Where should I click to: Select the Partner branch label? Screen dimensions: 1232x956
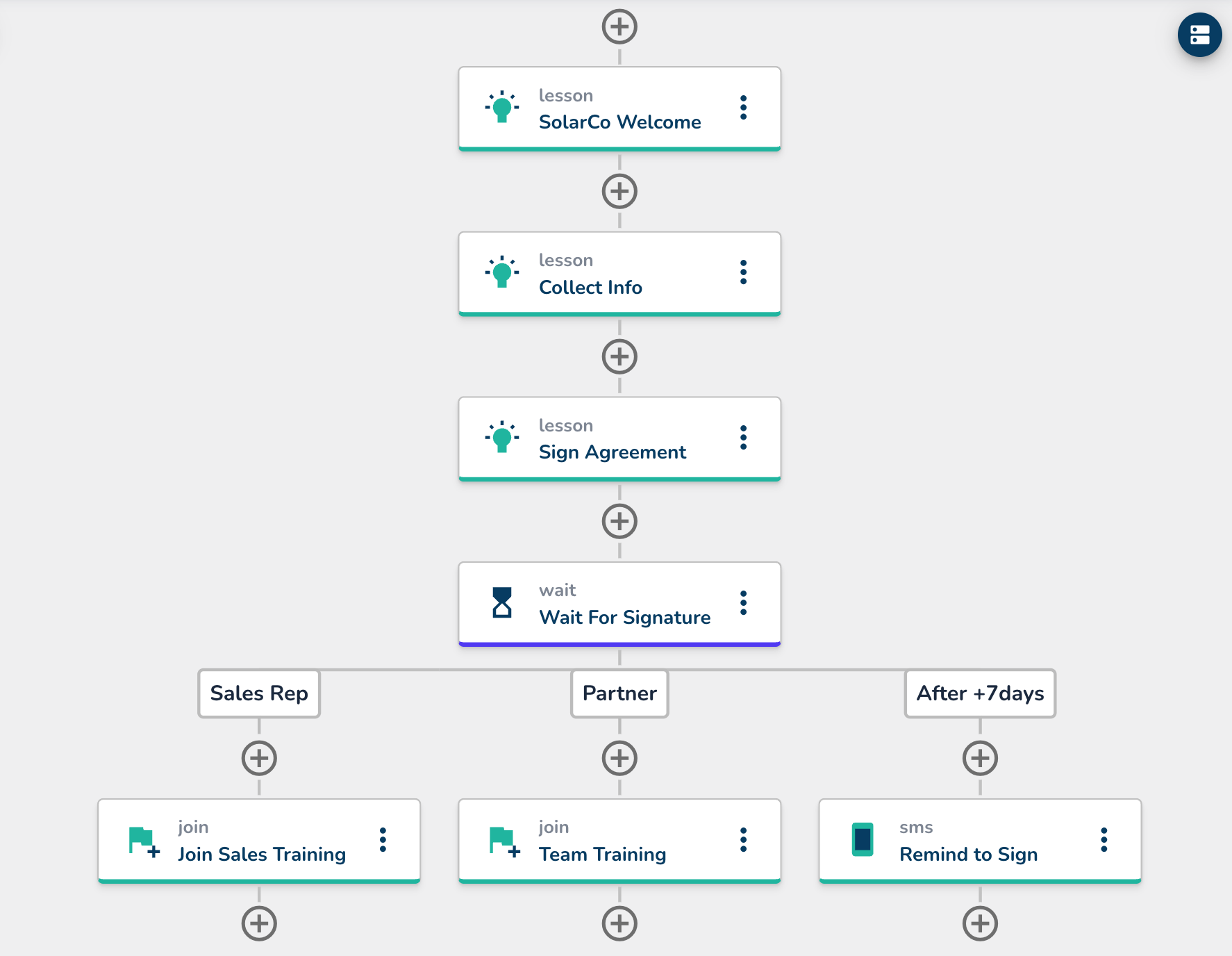tap(619, 693)
